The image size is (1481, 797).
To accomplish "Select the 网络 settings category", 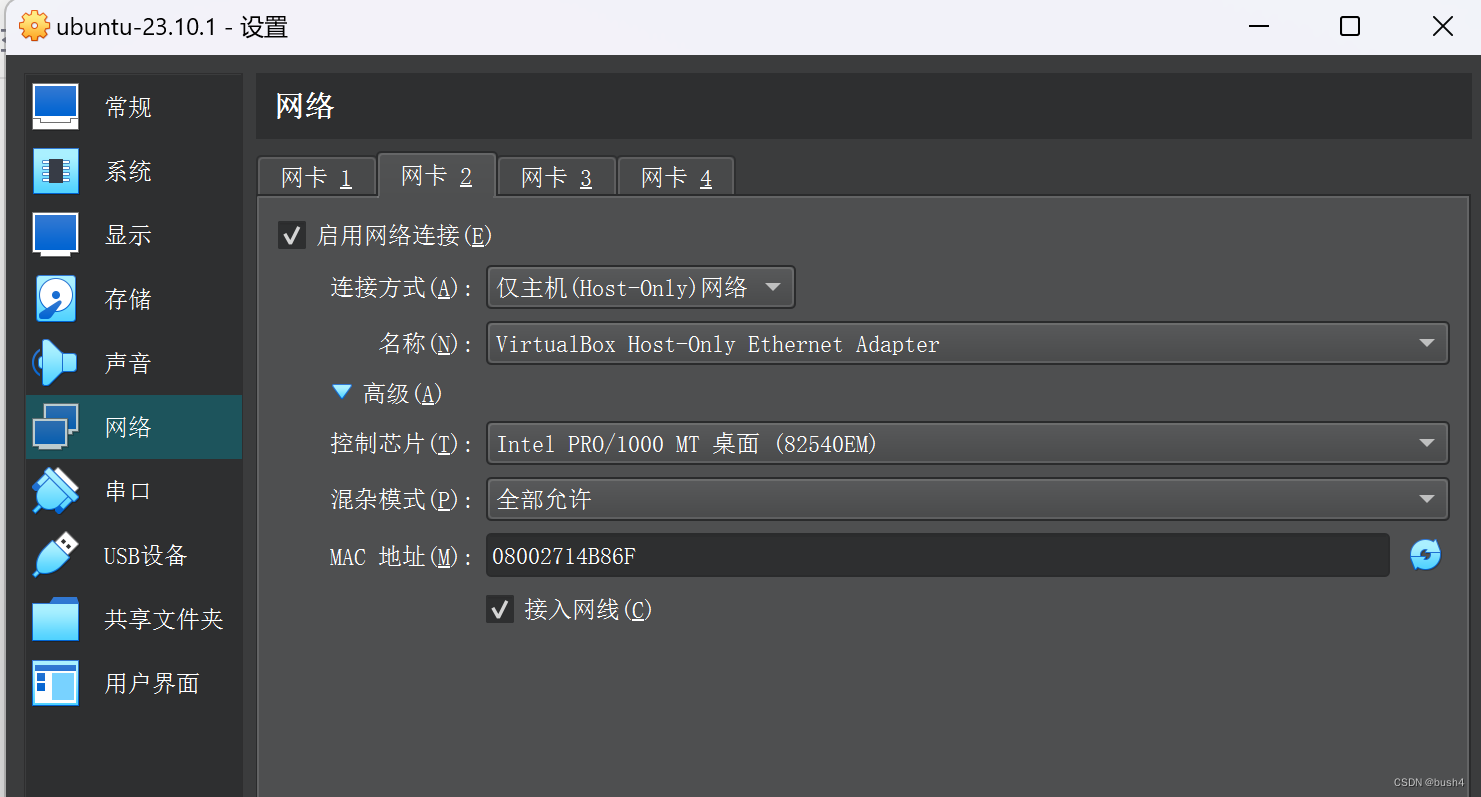I will 134,427.
